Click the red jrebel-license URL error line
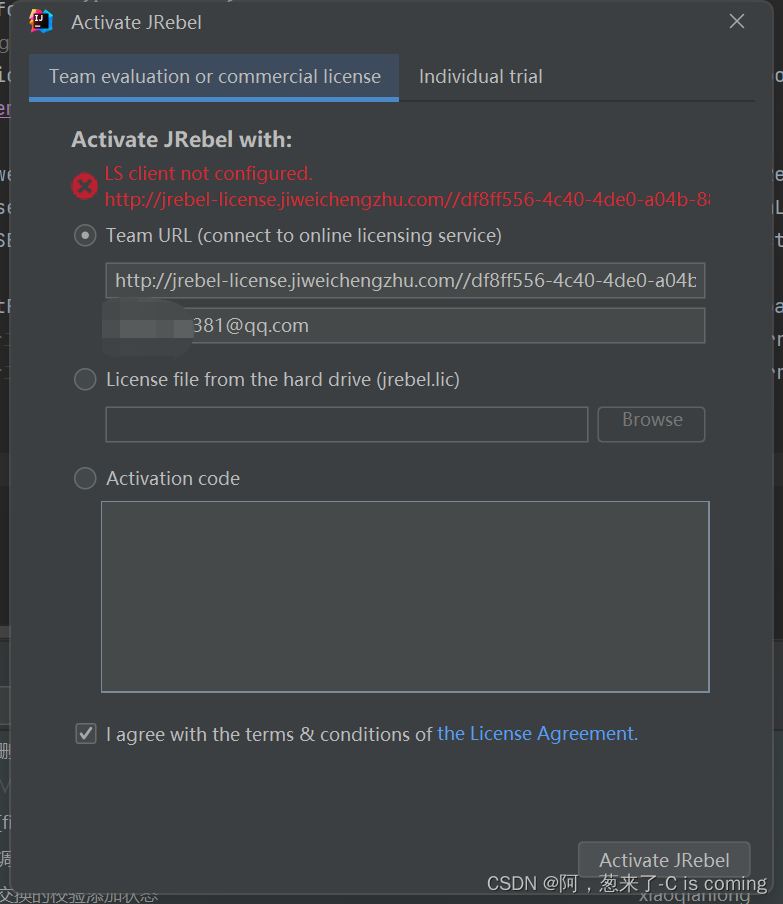The width and height of the screenshot is (783, 904). (x=407, y=199)
